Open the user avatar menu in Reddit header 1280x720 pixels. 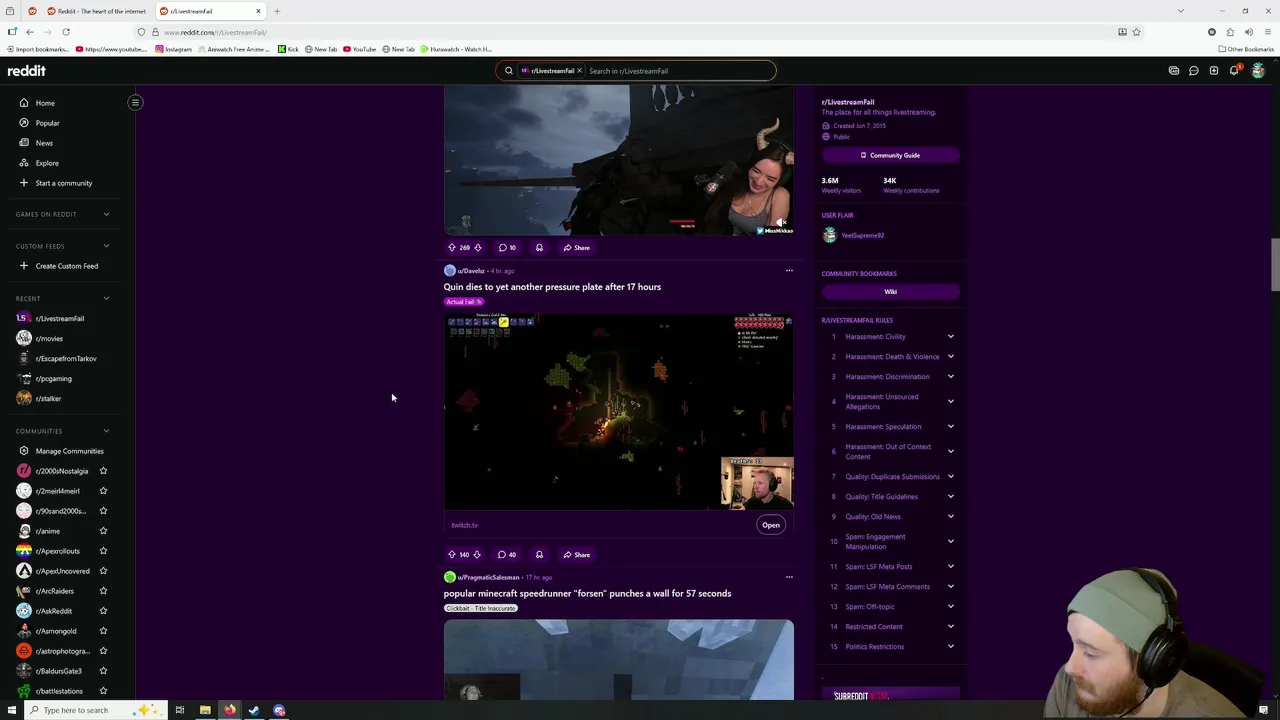click(x=1257, y=71)
